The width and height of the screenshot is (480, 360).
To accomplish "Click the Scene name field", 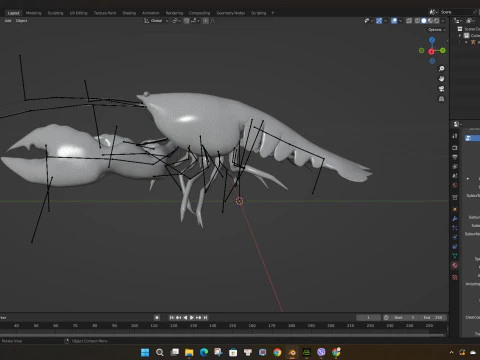I will point(455,12).
